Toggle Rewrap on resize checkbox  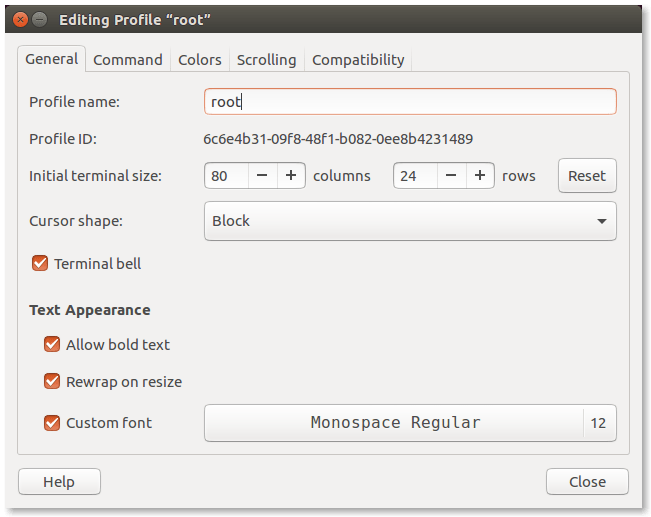pos(52,381)
